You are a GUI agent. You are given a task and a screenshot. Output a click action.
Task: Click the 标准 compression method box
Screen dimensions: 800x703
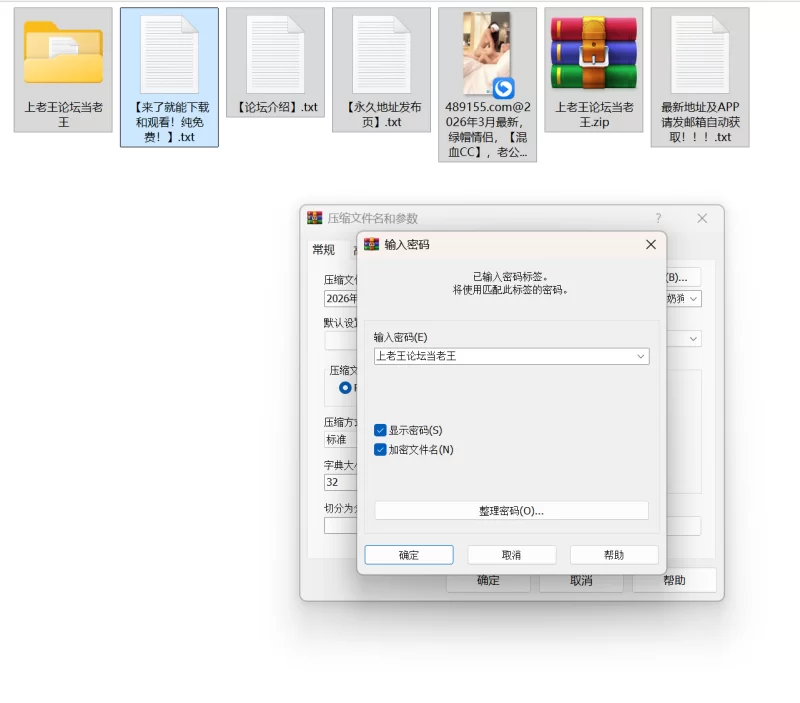[341, 439]
